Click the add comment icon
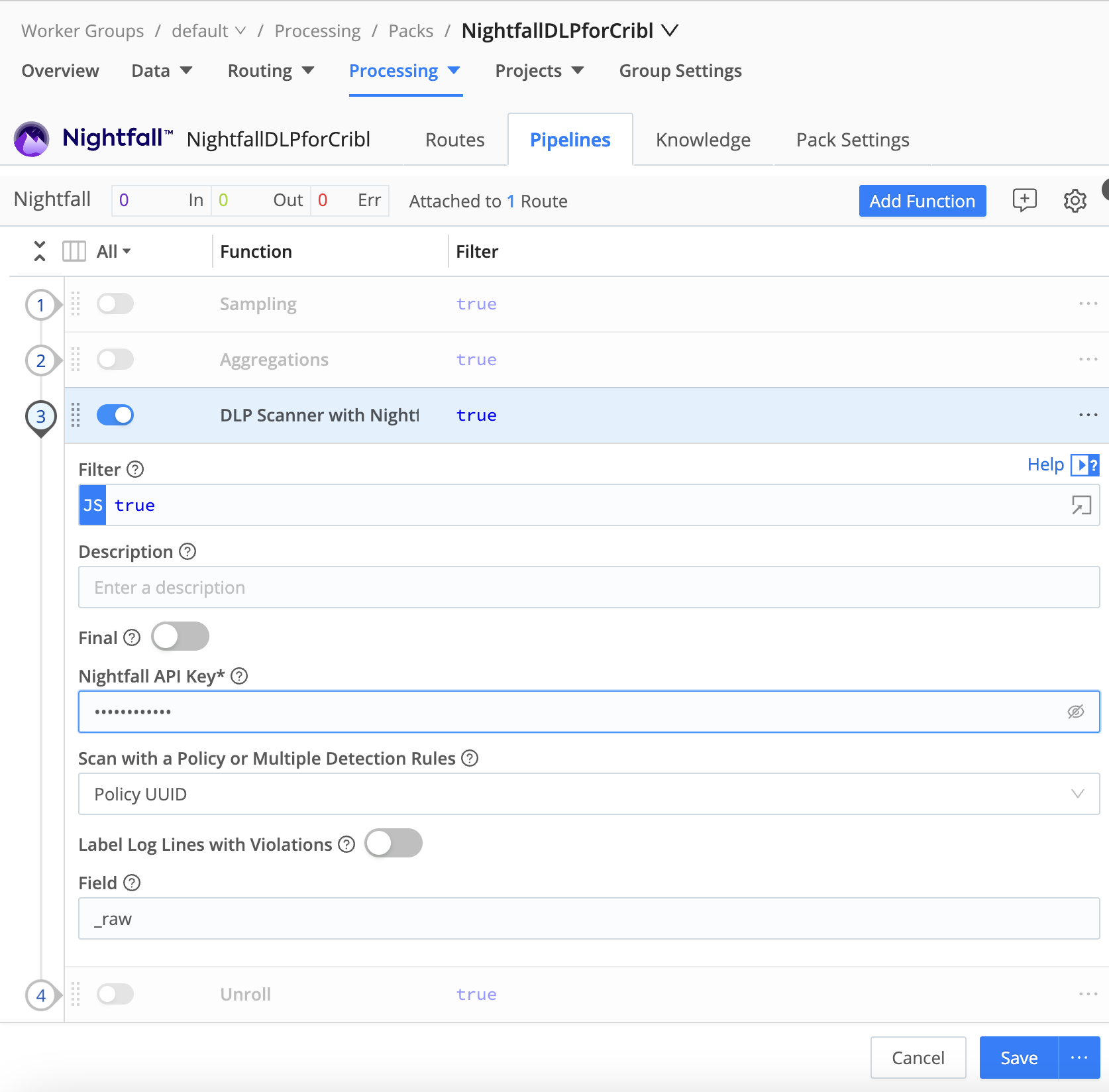1109x1092 pixels. click(x=1024, y=200)
